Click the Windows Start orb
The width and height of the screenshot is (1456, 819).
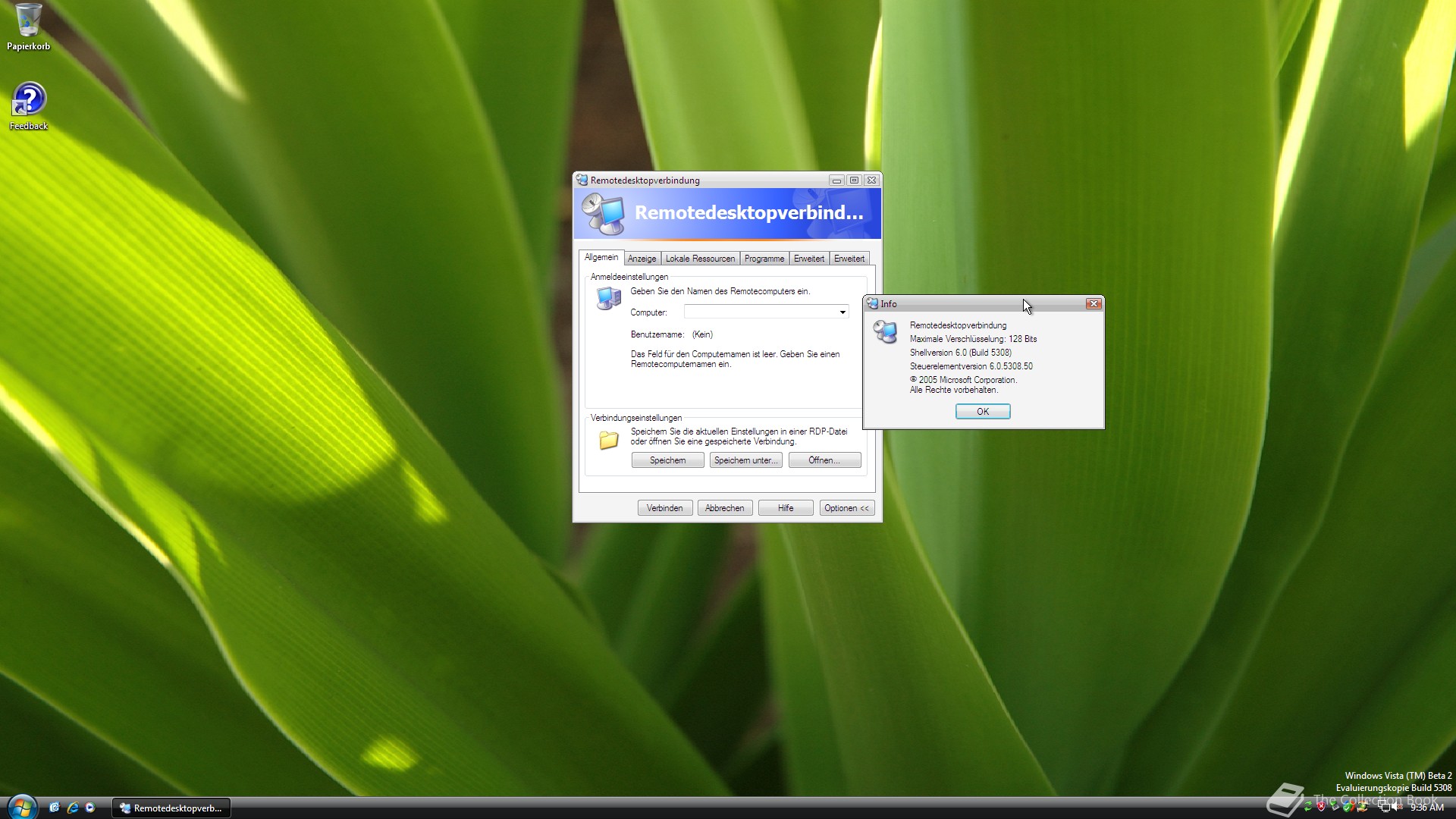coord(21,807)
